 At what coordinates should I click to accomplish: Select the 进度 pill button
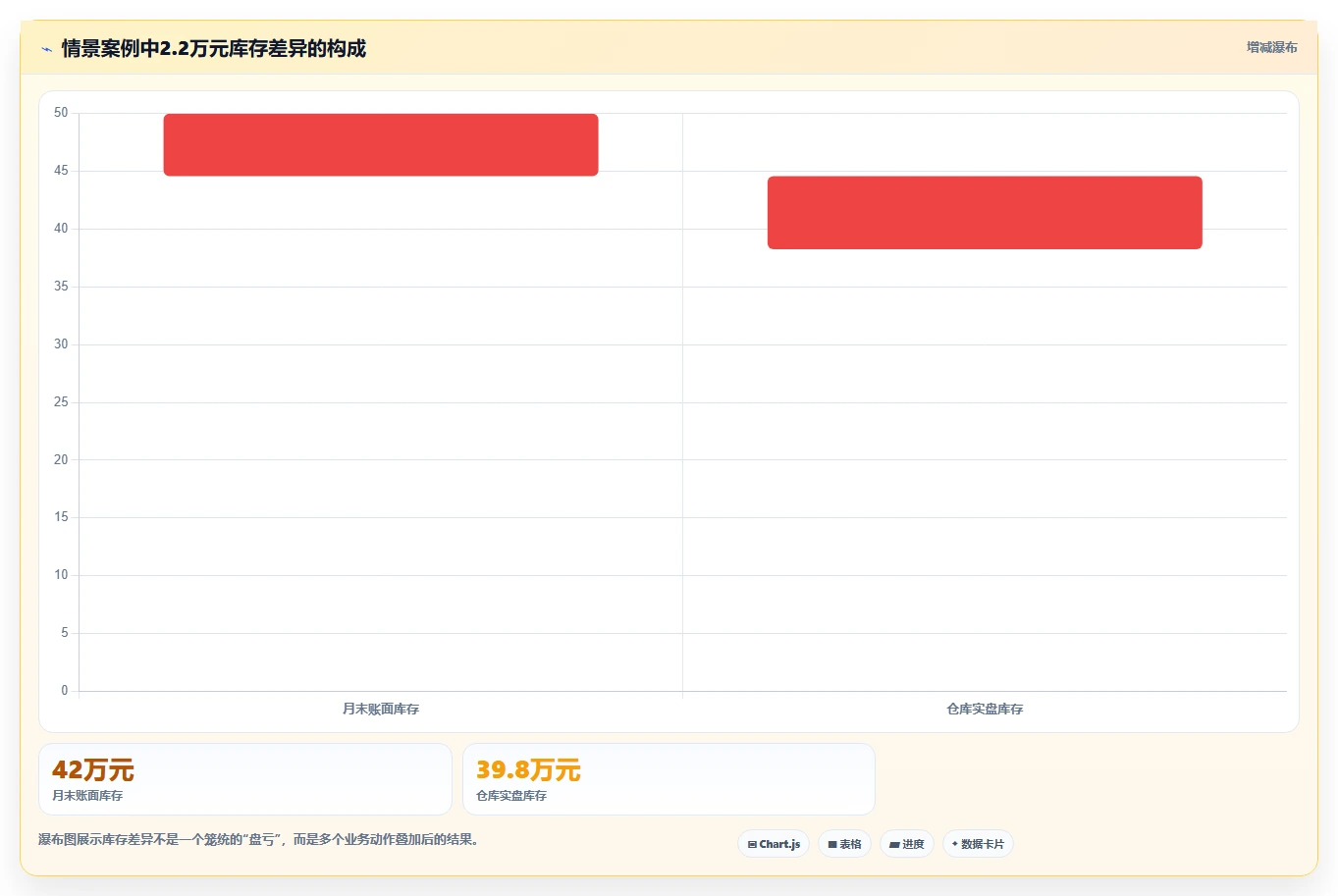907,844
